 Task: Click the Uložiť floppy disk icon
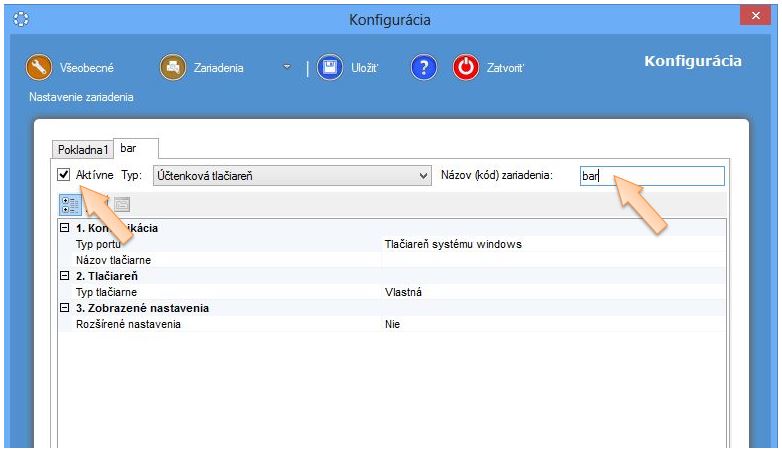pos(330,68)
